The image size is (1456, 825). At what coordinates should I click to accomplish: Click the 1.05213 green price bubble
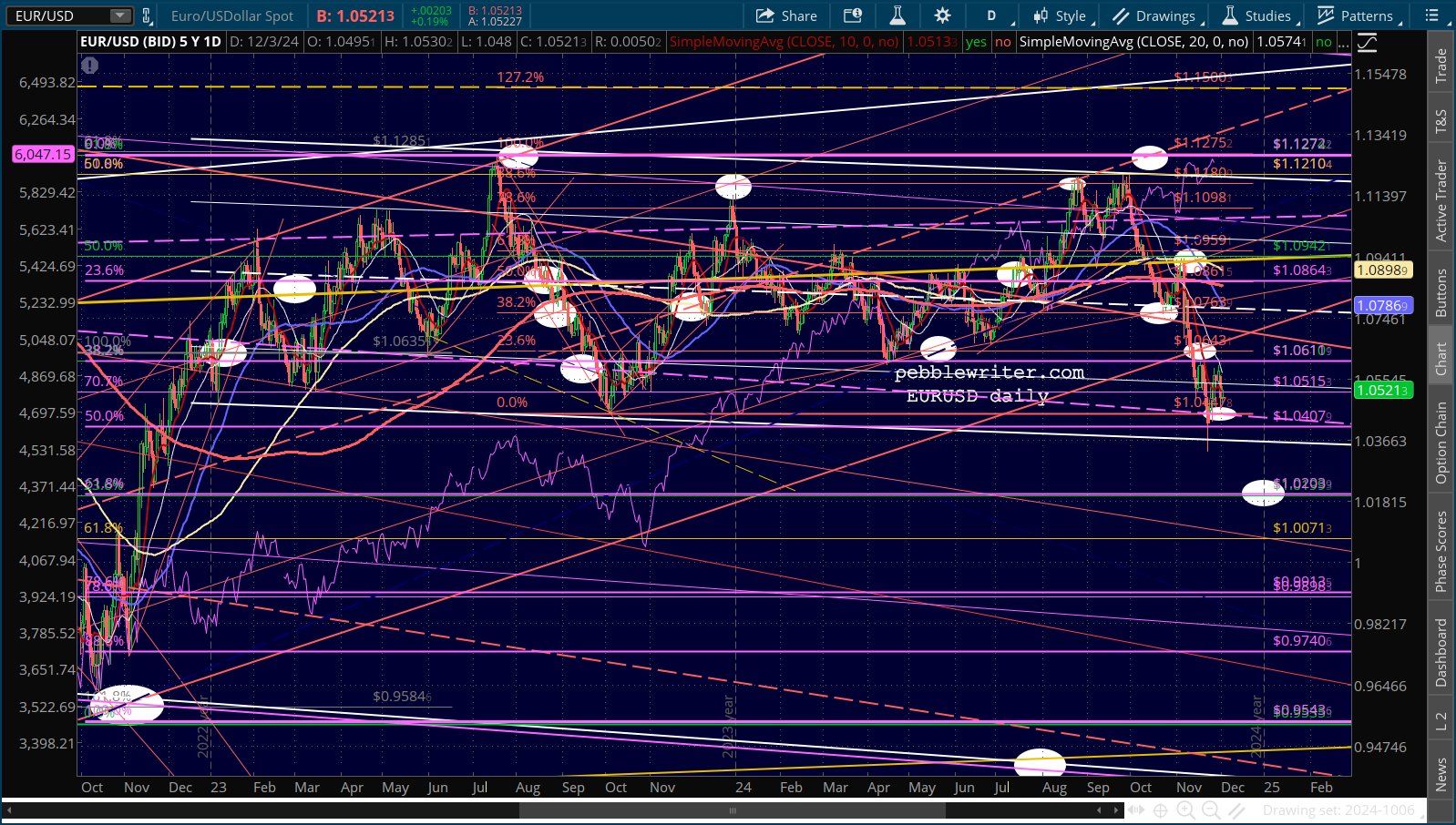(x=1383, y=390)
